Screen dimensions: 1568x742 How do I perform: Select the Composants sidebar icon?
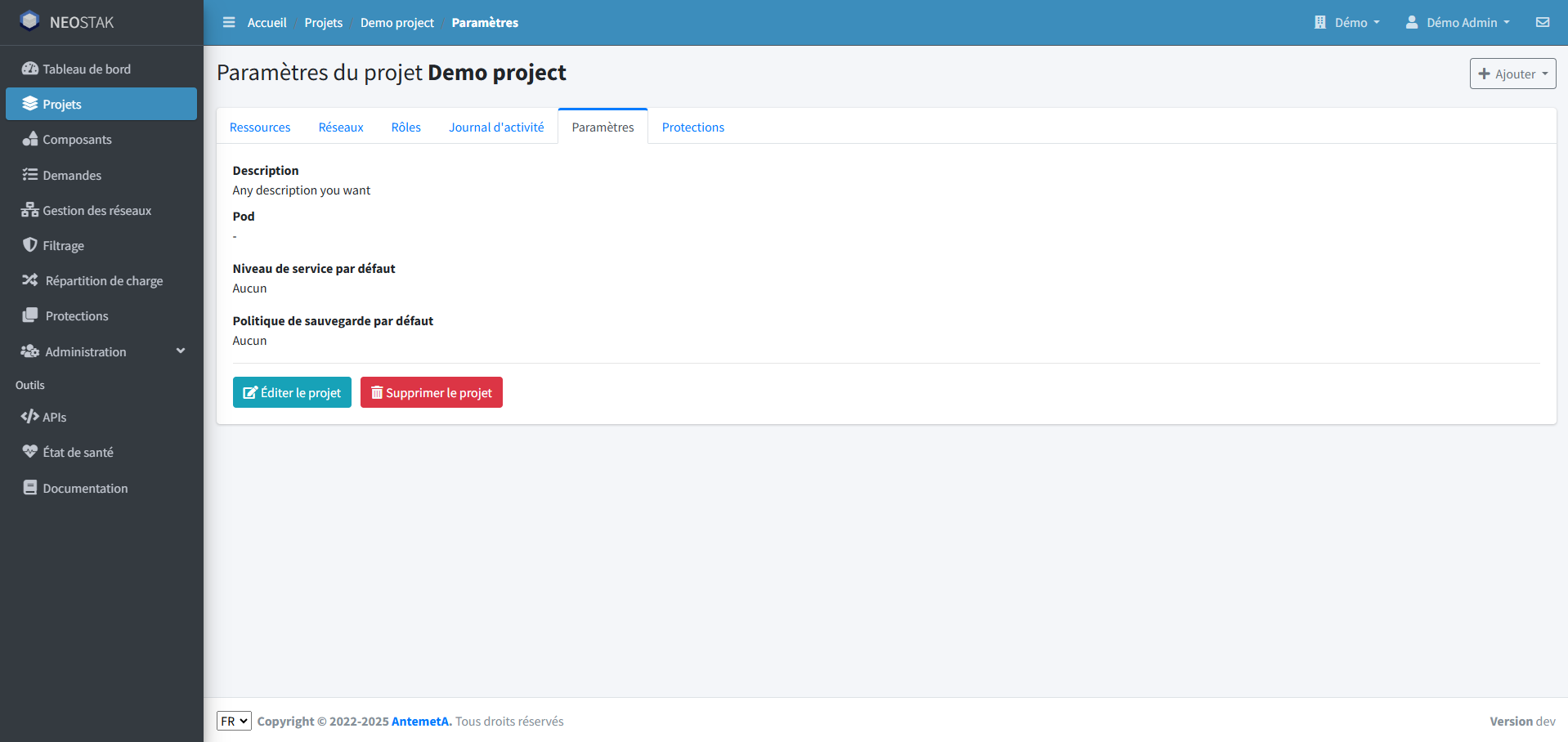click(30, 140)
